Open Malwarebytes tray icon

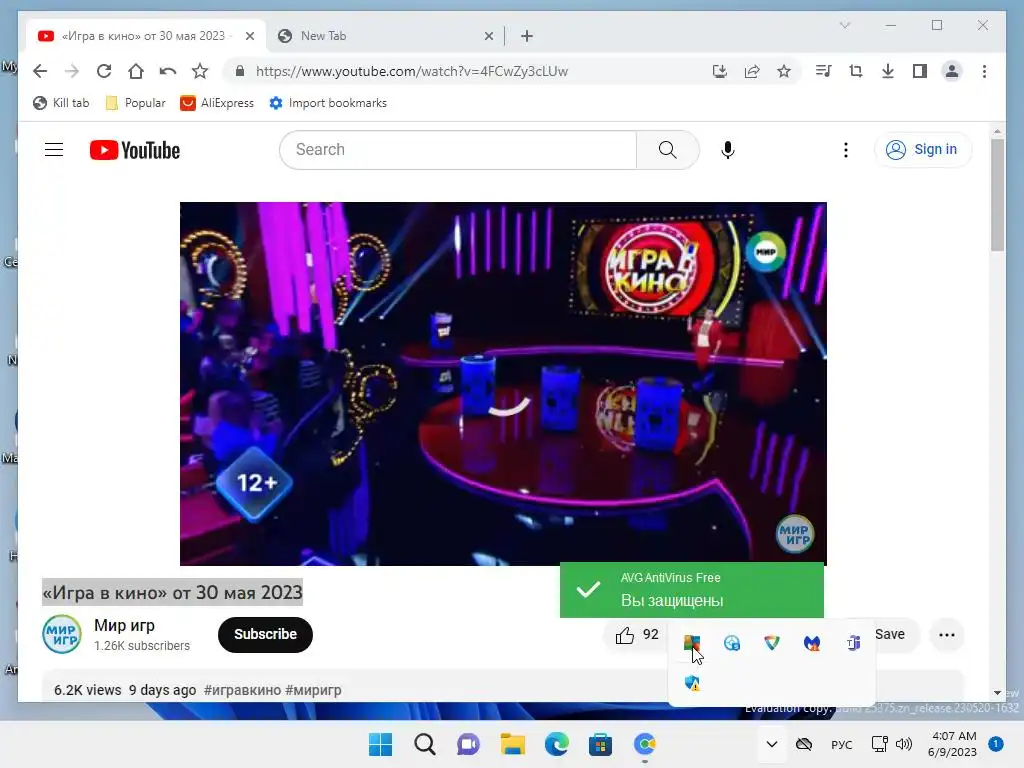click(x=812, y=643)
